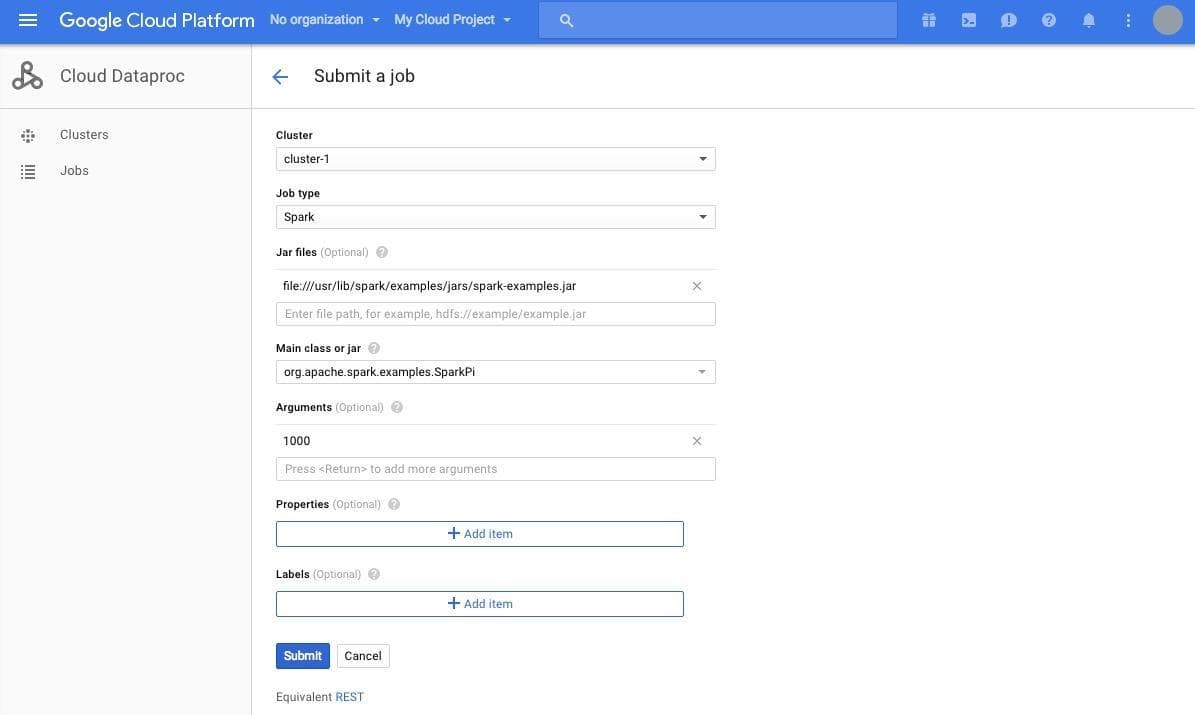Viewport: 1195px width, 715px height.
Task: Open the hamburger navigation menu
Action: pyautogui.click(x=27, y=20)
